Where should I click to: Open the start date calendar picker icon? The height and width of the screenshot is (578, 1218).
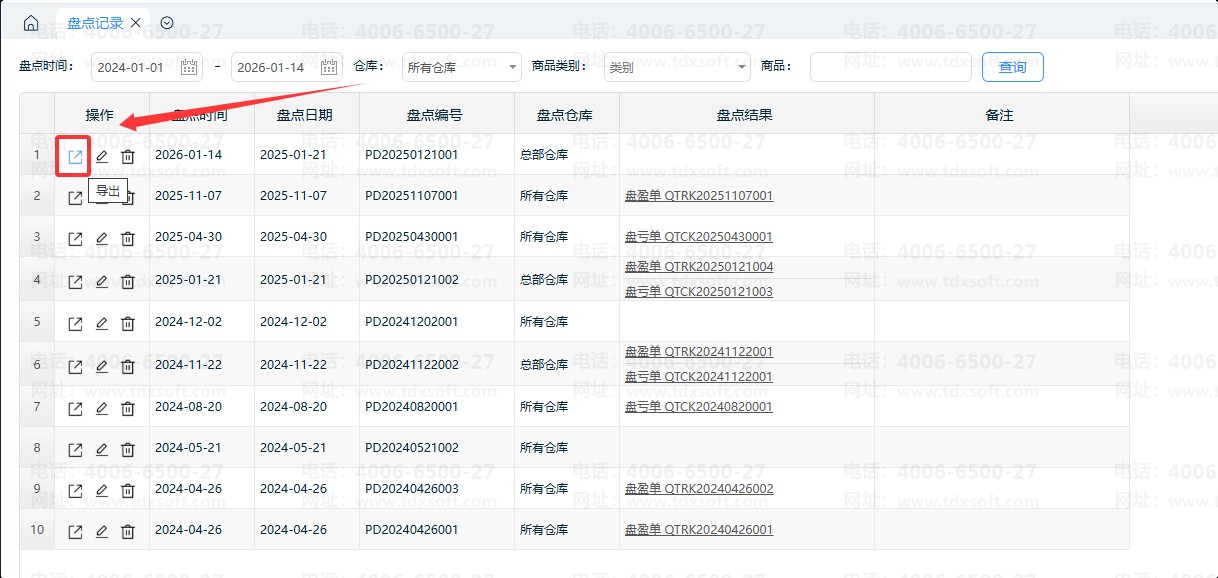click(x=189, y=68)
